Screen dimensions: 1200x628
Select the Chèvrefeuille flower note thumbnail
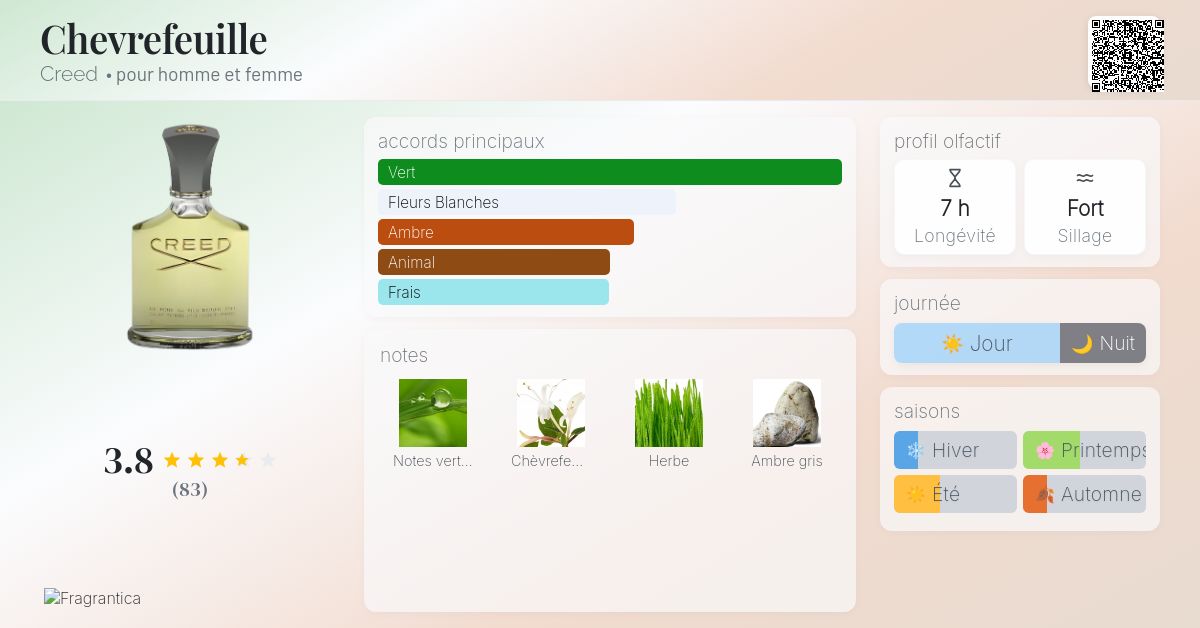[551, 413]
